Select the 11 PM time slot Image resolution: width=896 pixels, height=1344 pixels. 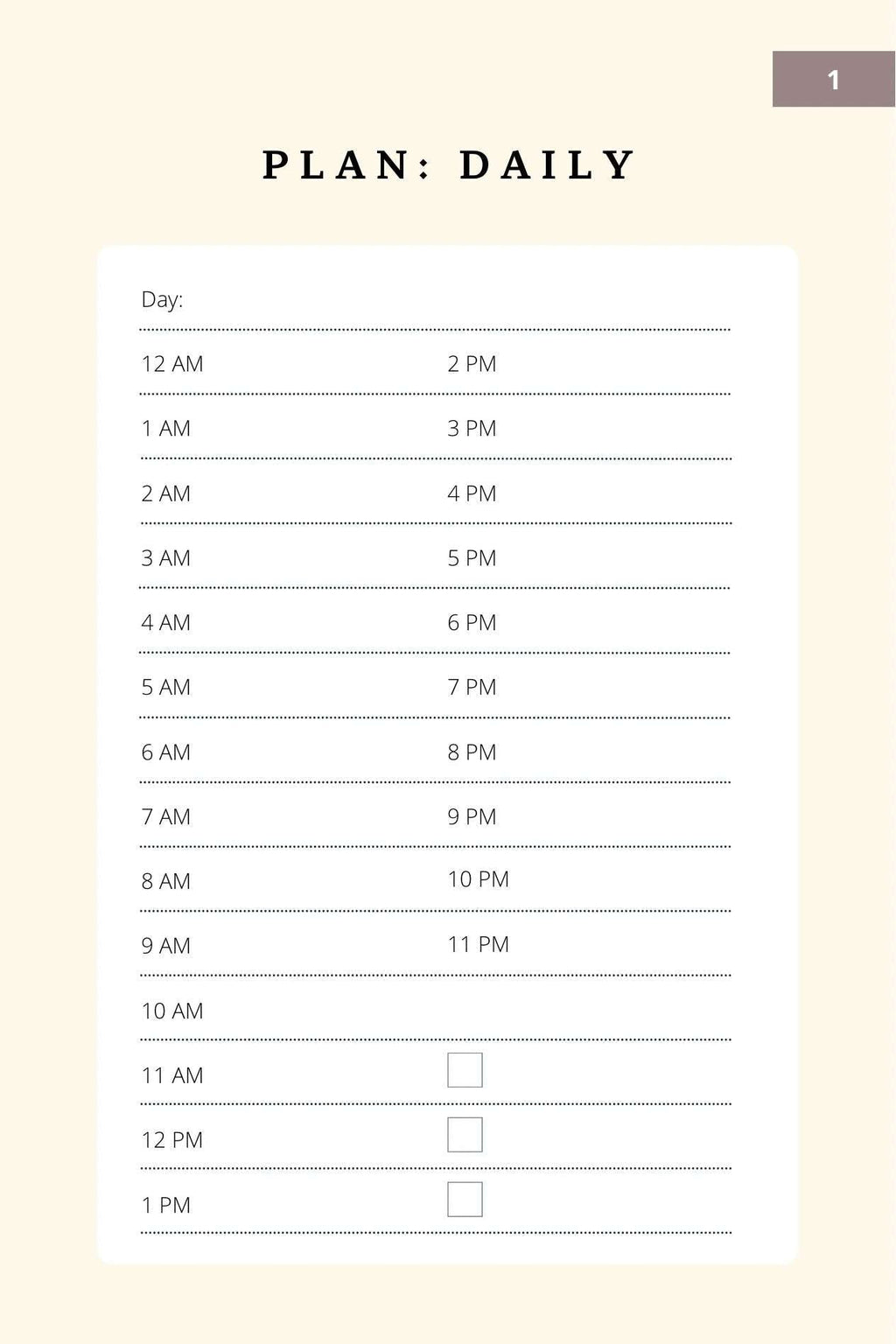(479, 944)
